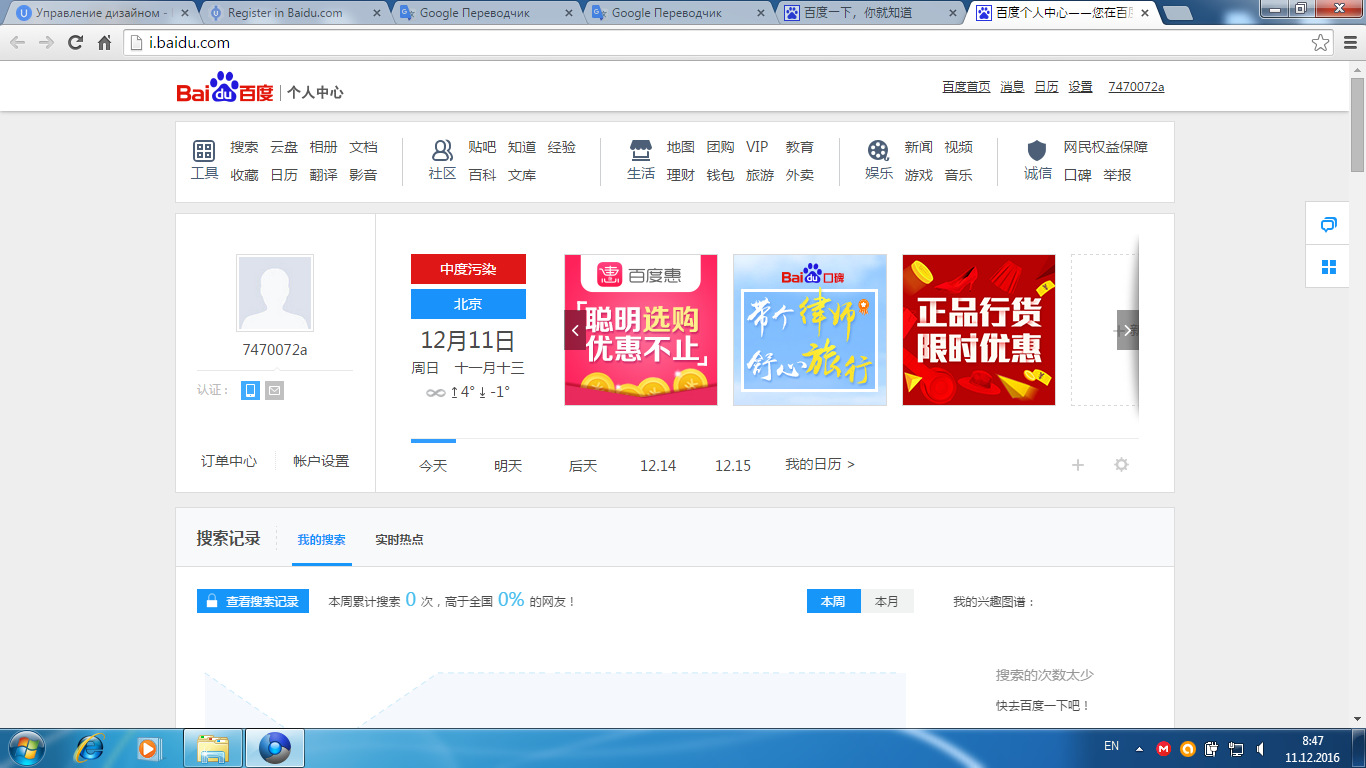Click 消息 header link
The width and height of the screenshot is (1366, 768).
tap(1012, 87)
